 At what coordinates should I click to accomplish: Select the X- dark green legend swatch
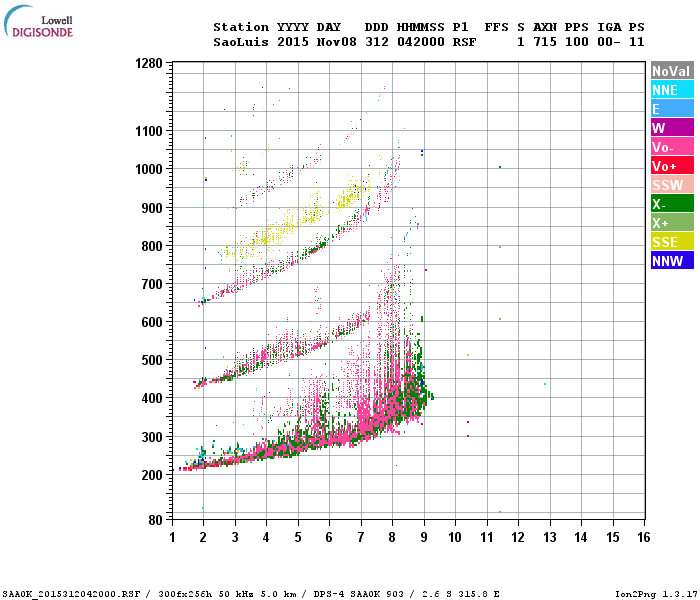tap(672, 204)
